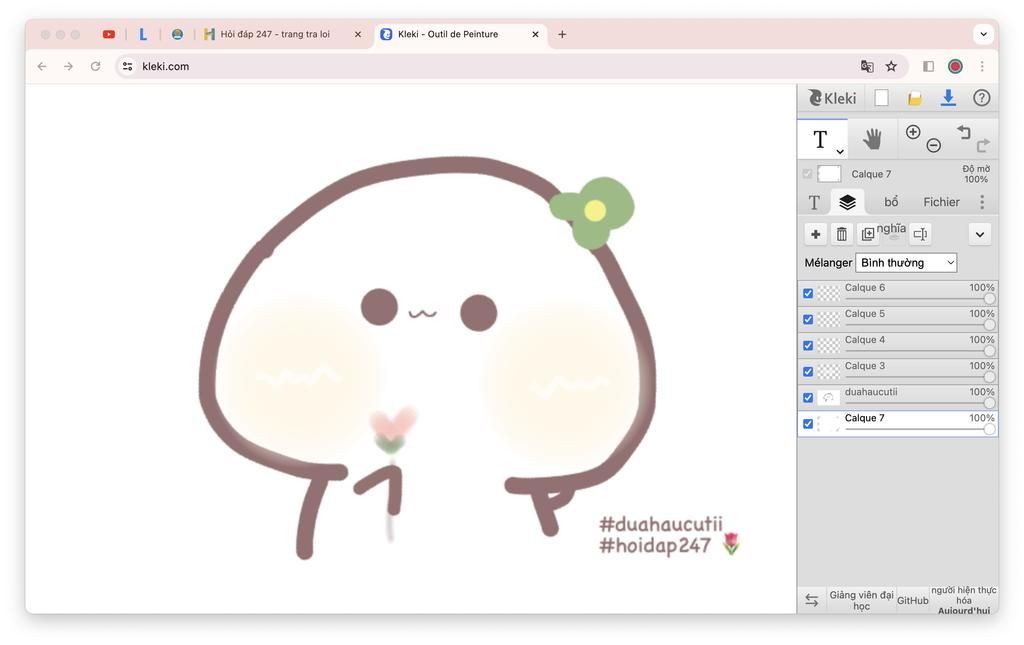Adjust the Calque 6 opacity slider
This screenshot has width=1024, height=645.
(918, 298)
